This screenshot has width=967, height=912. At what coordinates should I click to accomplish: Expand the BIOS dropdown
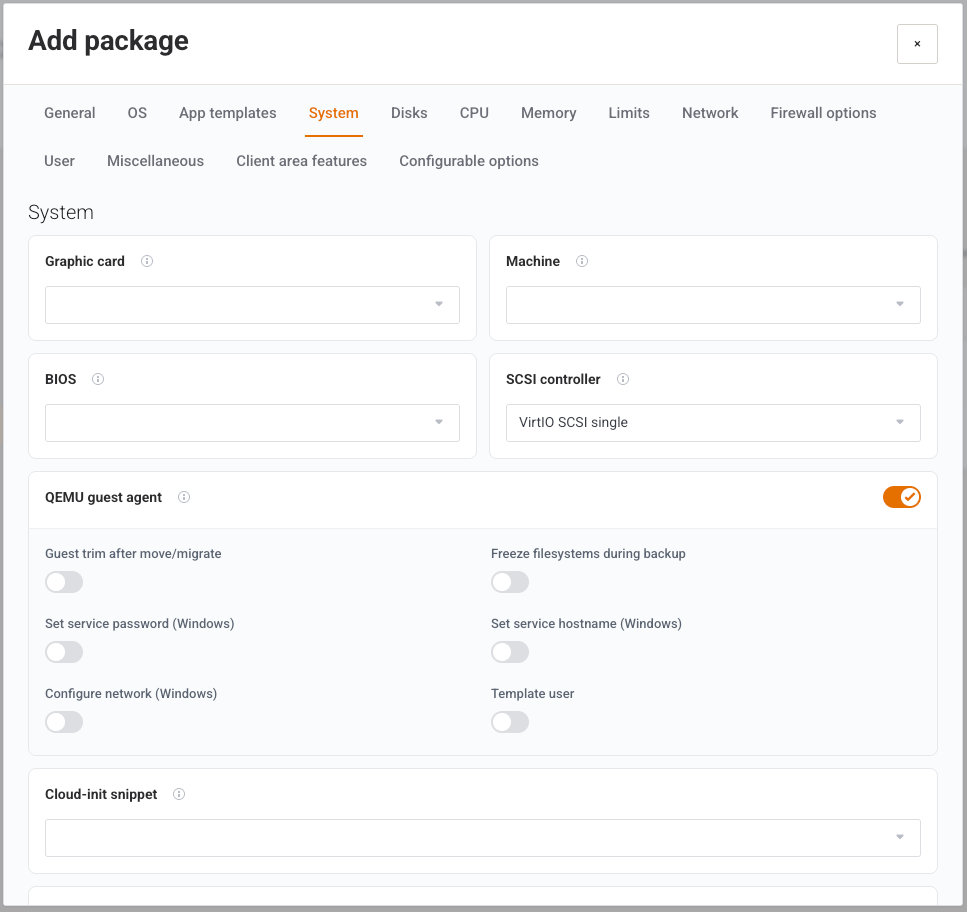(x=252, y=422)
